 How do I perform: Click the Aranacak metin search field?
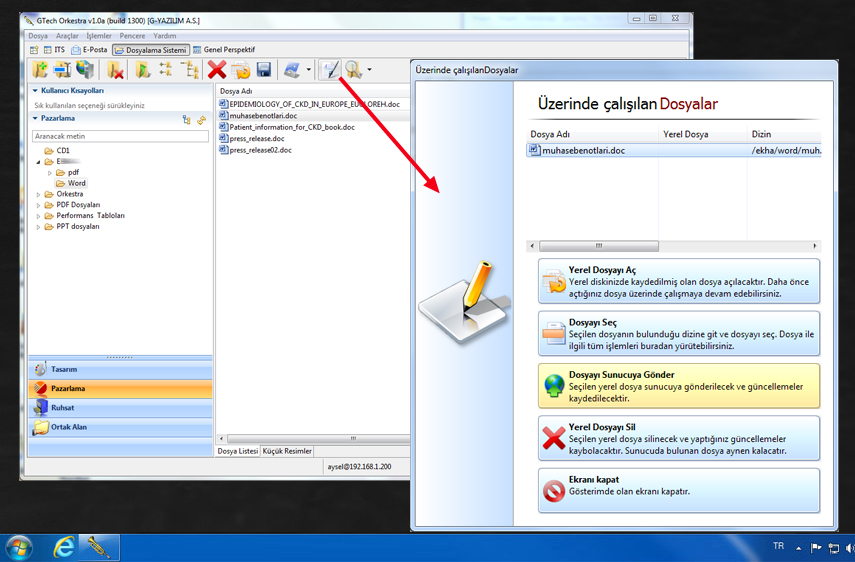click(120, 136)
